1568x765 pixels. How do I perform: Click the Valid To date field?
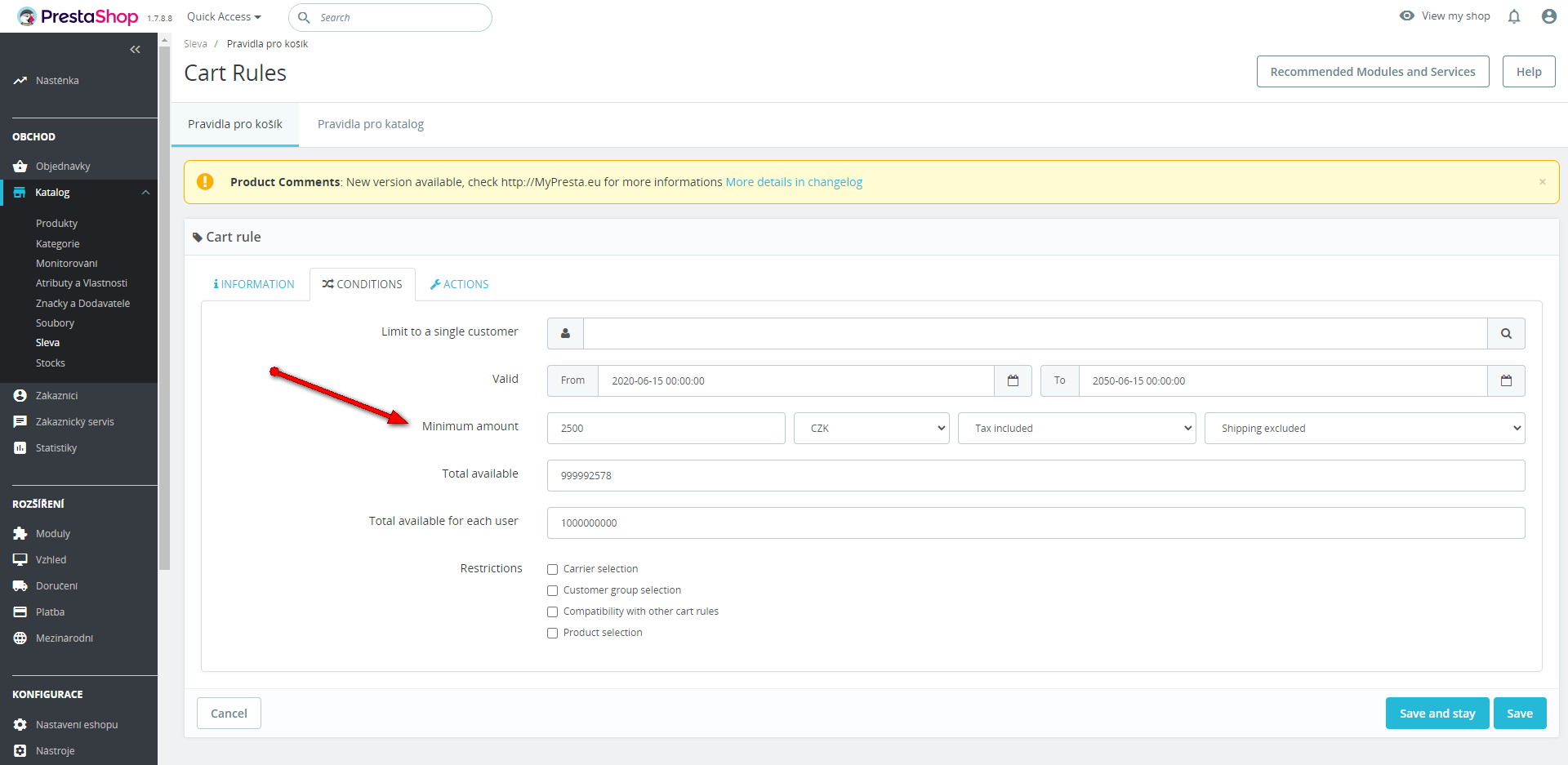pyautogui.click(x=1283, y=380)
